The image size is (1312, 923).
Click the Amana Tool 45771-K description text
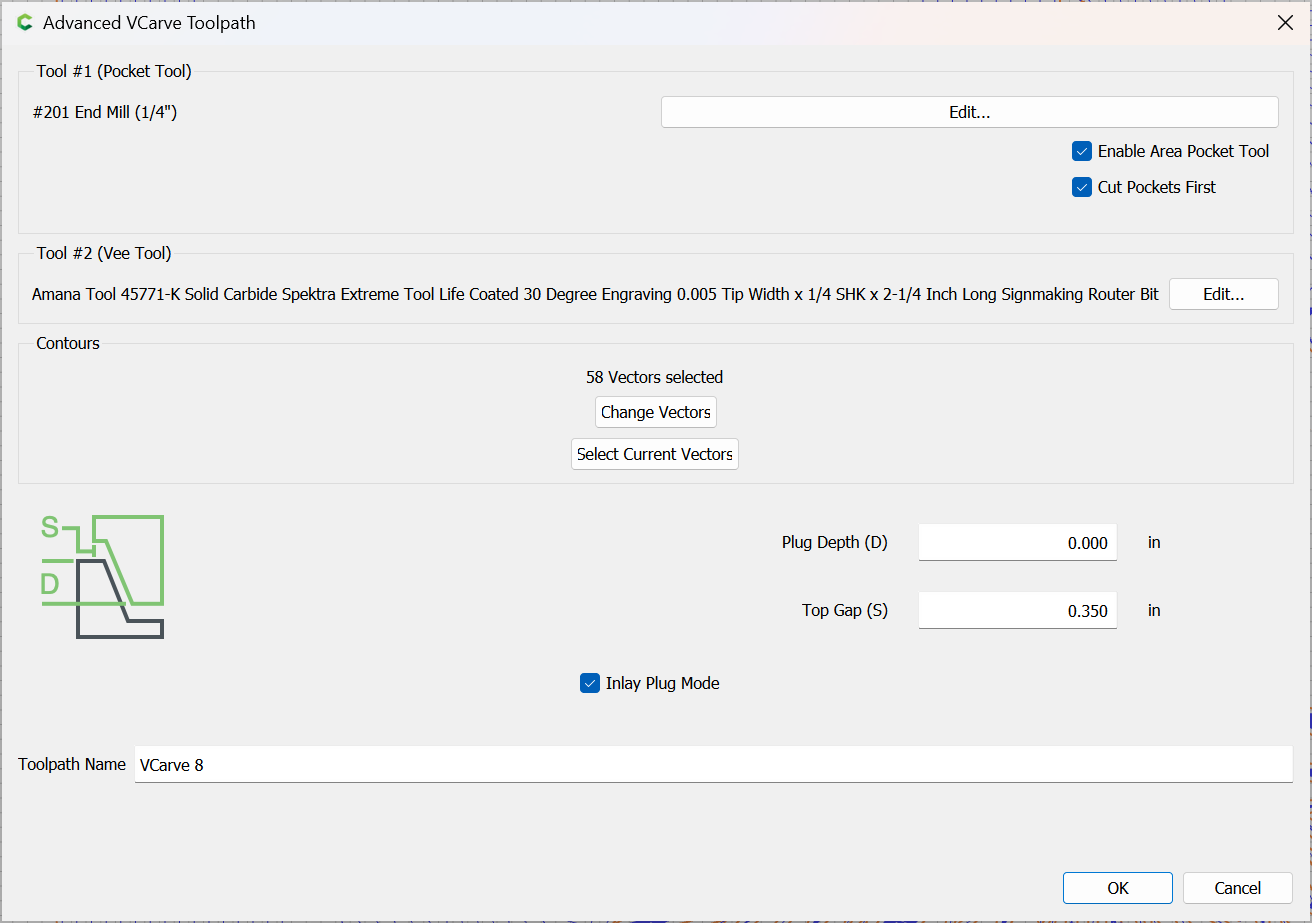click(595, 294)
